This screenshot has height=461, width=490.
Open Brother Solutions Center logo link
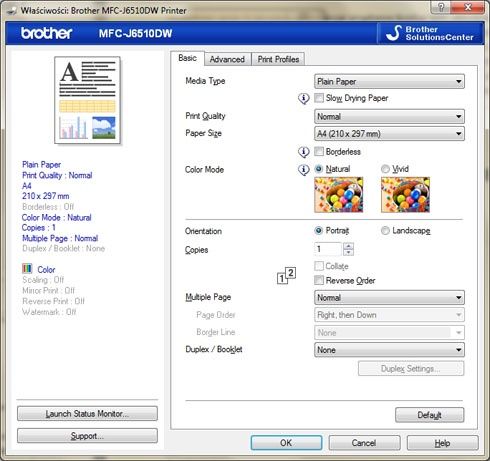tap(430, 33)
